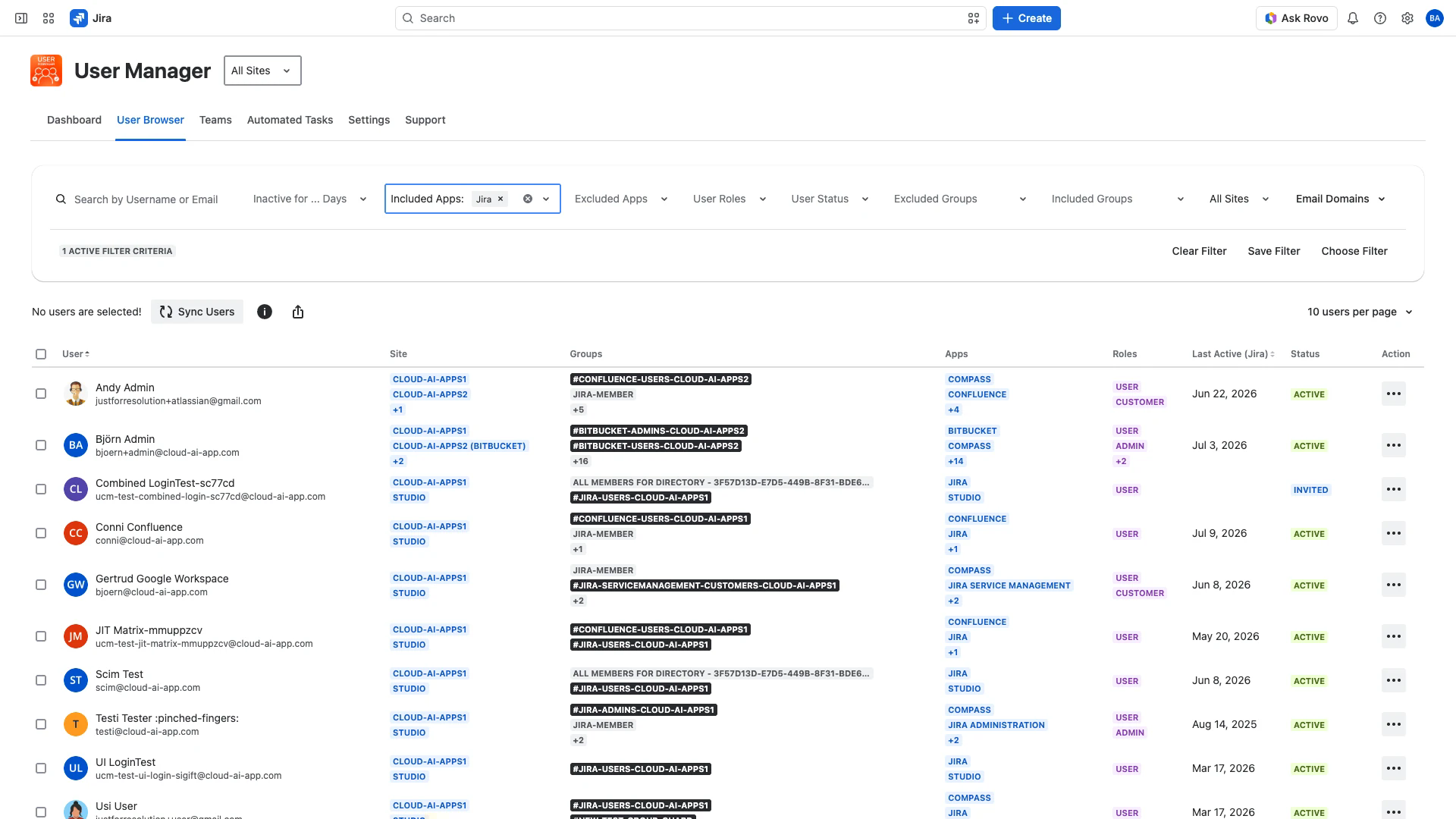Screen dimensions: 1456x819
Task: Select the User Browser tab
Action: (x=150, y=120)
